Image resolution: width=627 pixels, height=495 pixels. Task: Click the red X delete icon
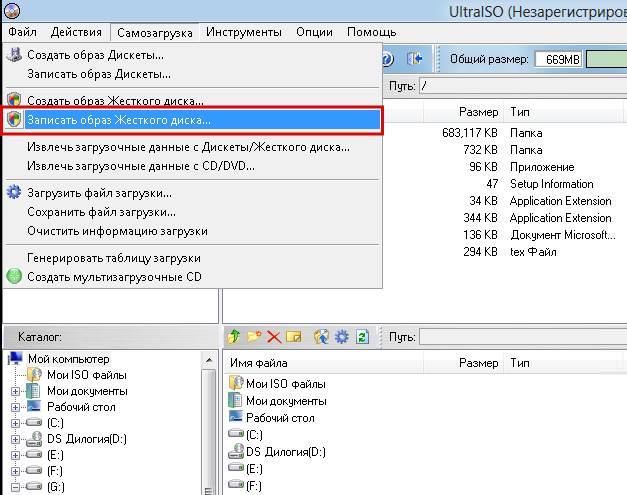(274, 337)
